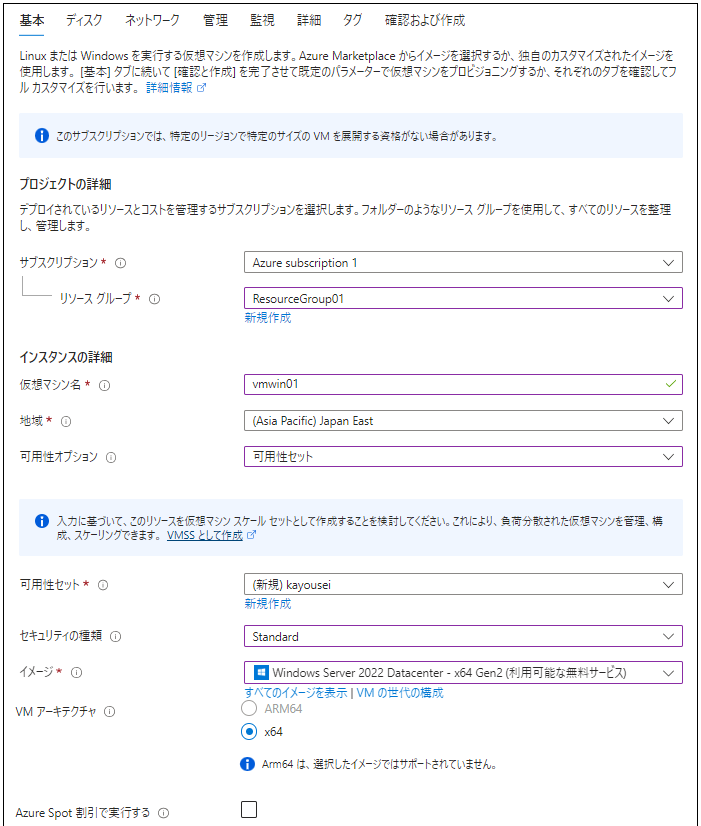Click the プロジェクトの詳細 heading
This screenshot has width=701, height=826.
tap(65, 184)
